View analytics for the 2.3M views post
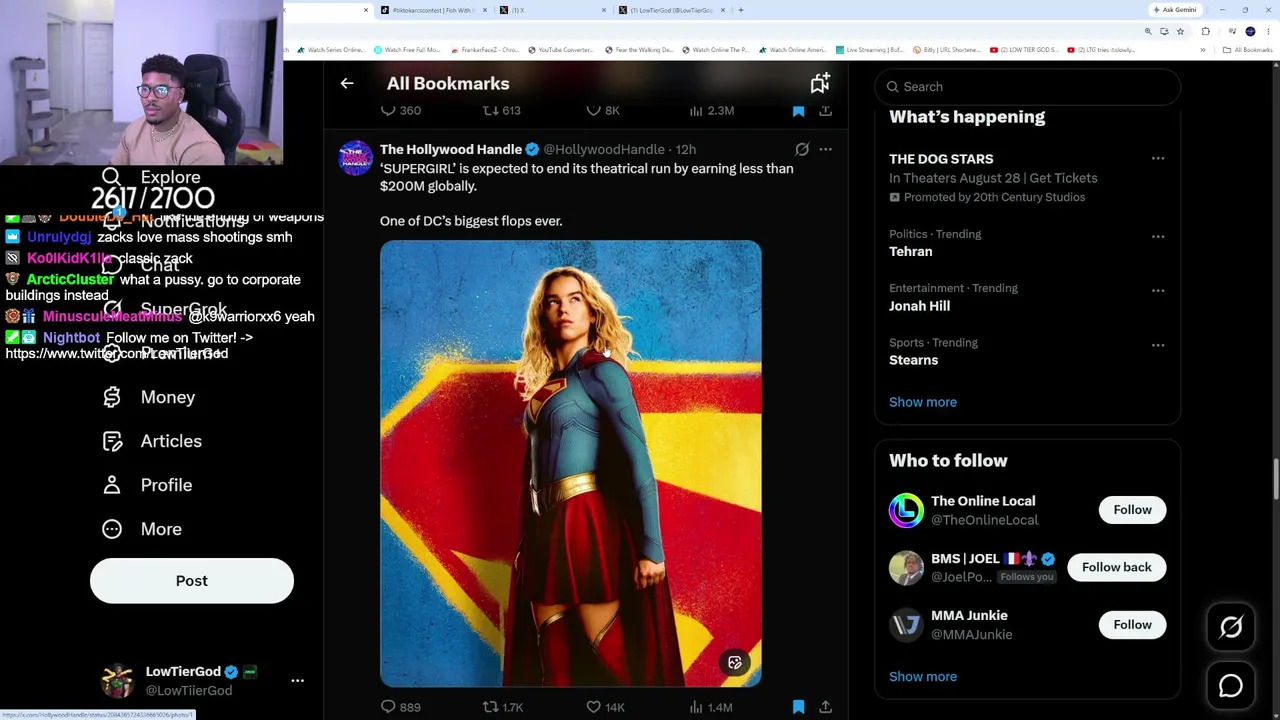The height and width of the screenshot is (720, 1280). [x=711, y=111]
